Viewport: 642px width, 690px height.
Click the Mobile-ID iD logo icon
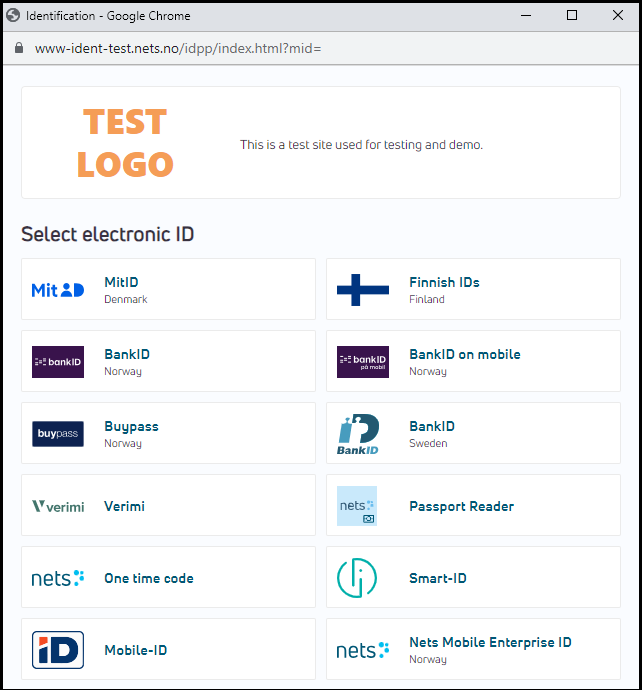coord(58,650)
